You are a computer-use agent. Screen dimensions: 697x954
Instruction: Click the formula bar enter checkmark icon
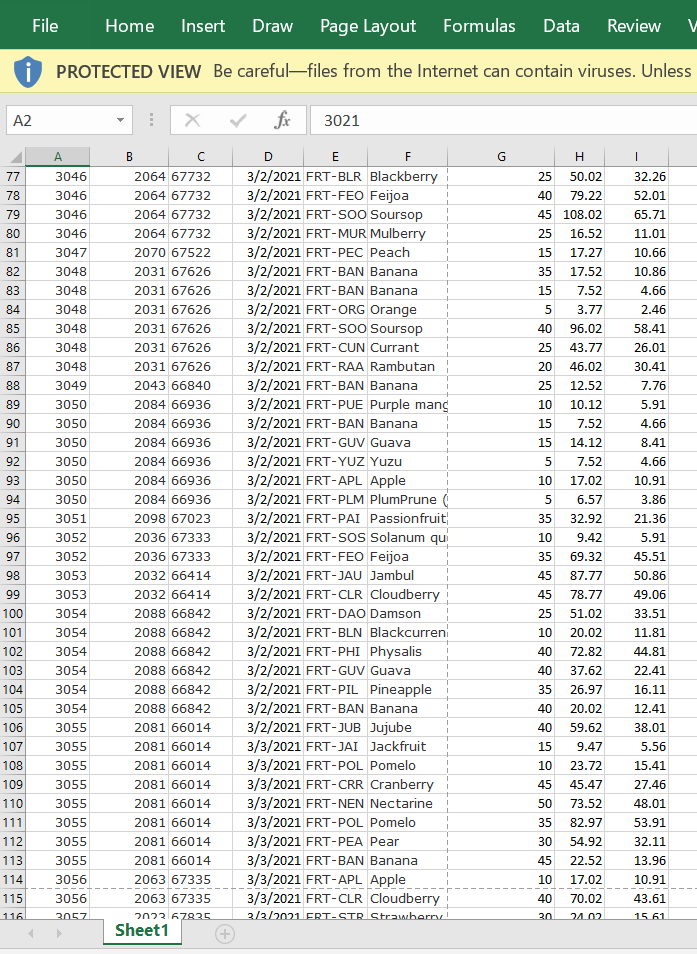pyautogui.click(x=238, y=120)
